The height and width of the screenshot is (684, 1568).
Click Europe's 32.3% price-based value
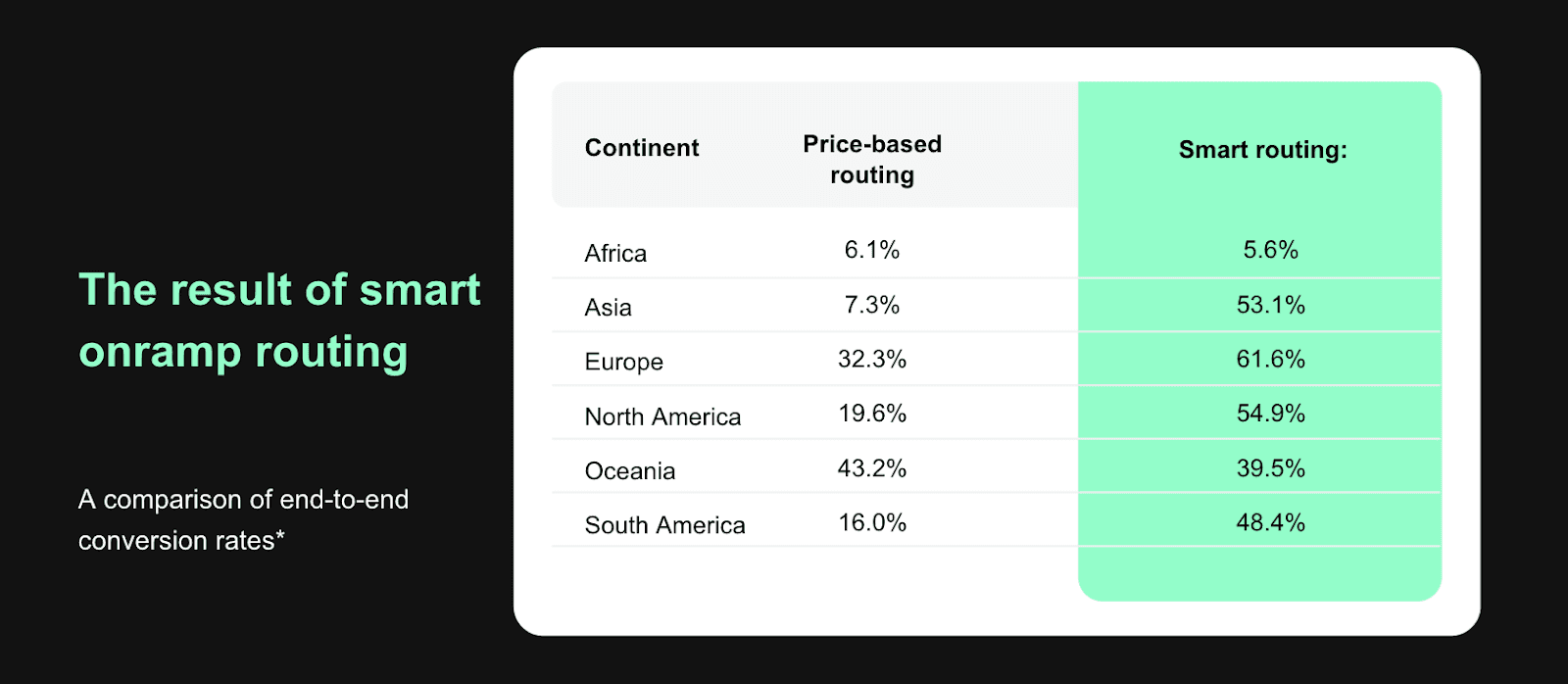point(871,360)
